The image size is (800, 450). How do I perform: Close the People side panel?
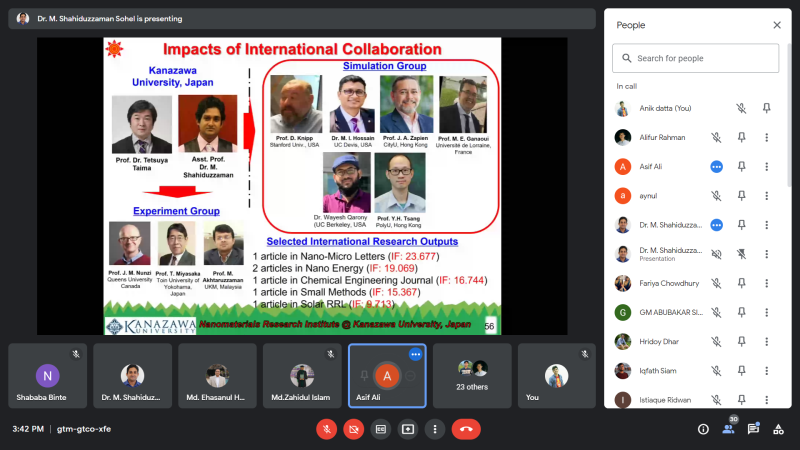coord(777,25)
